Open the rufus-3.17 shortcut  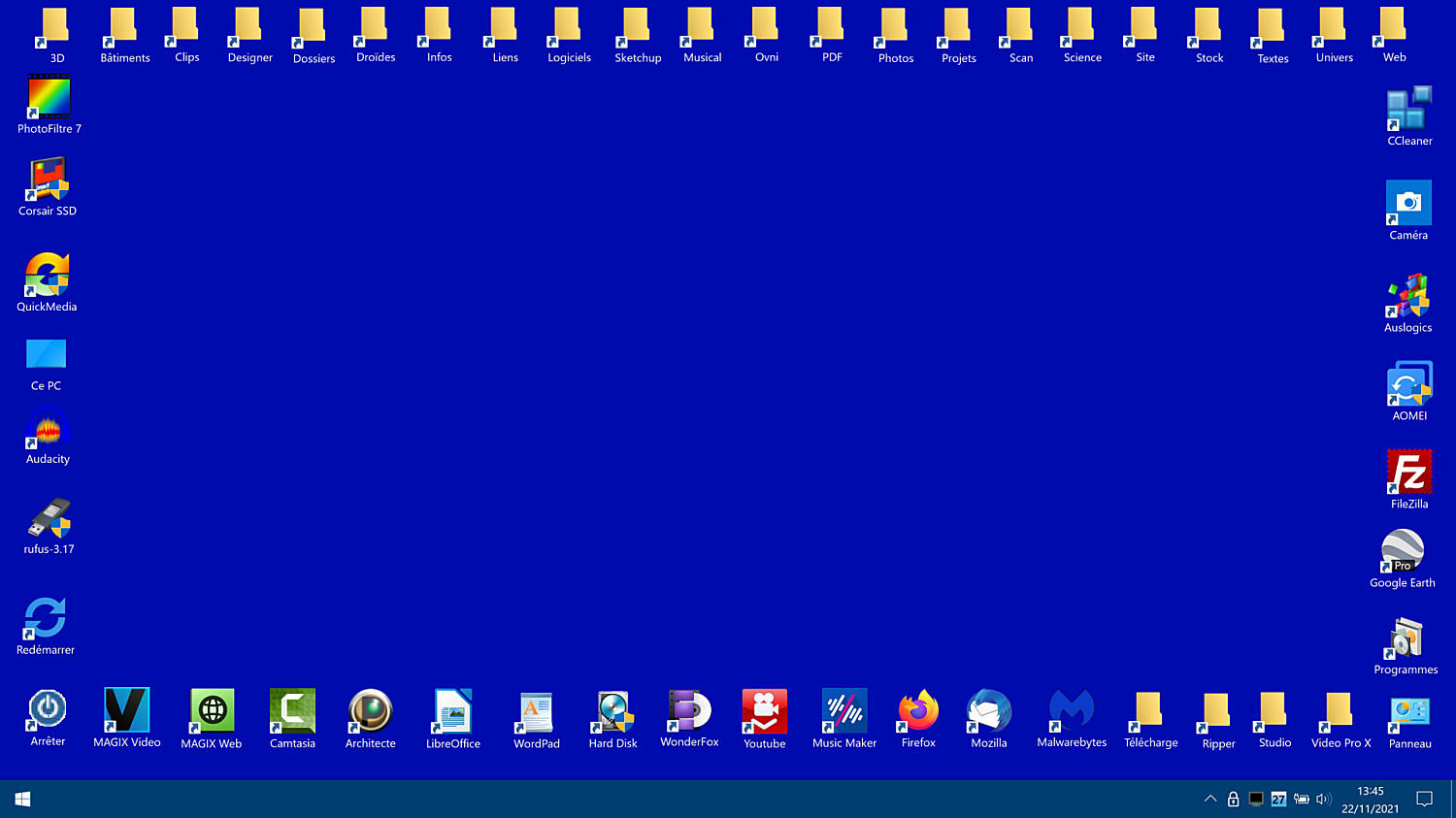click(49, 518)
